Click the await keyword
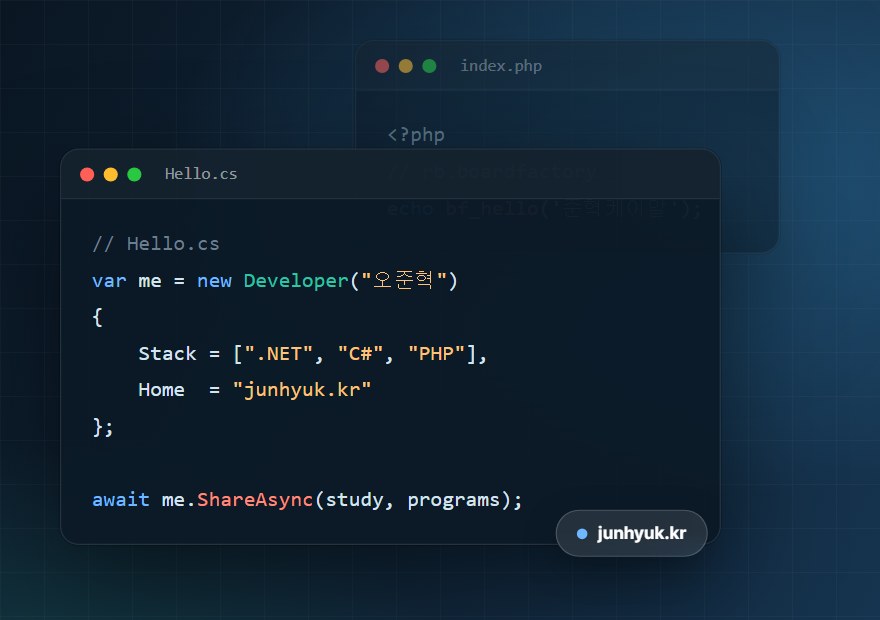The width and height of the screenshot is (880, 620). point(121,499)
